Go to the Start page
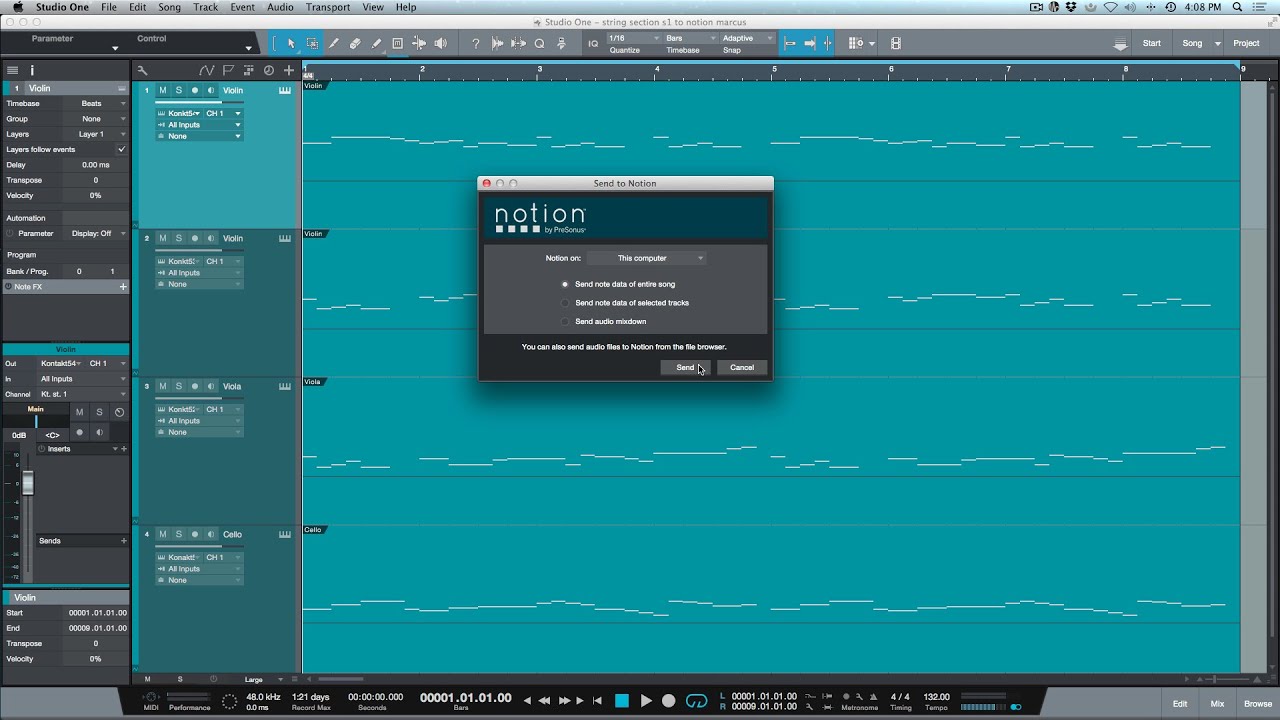The image size is (1280, 720). 1152,43
